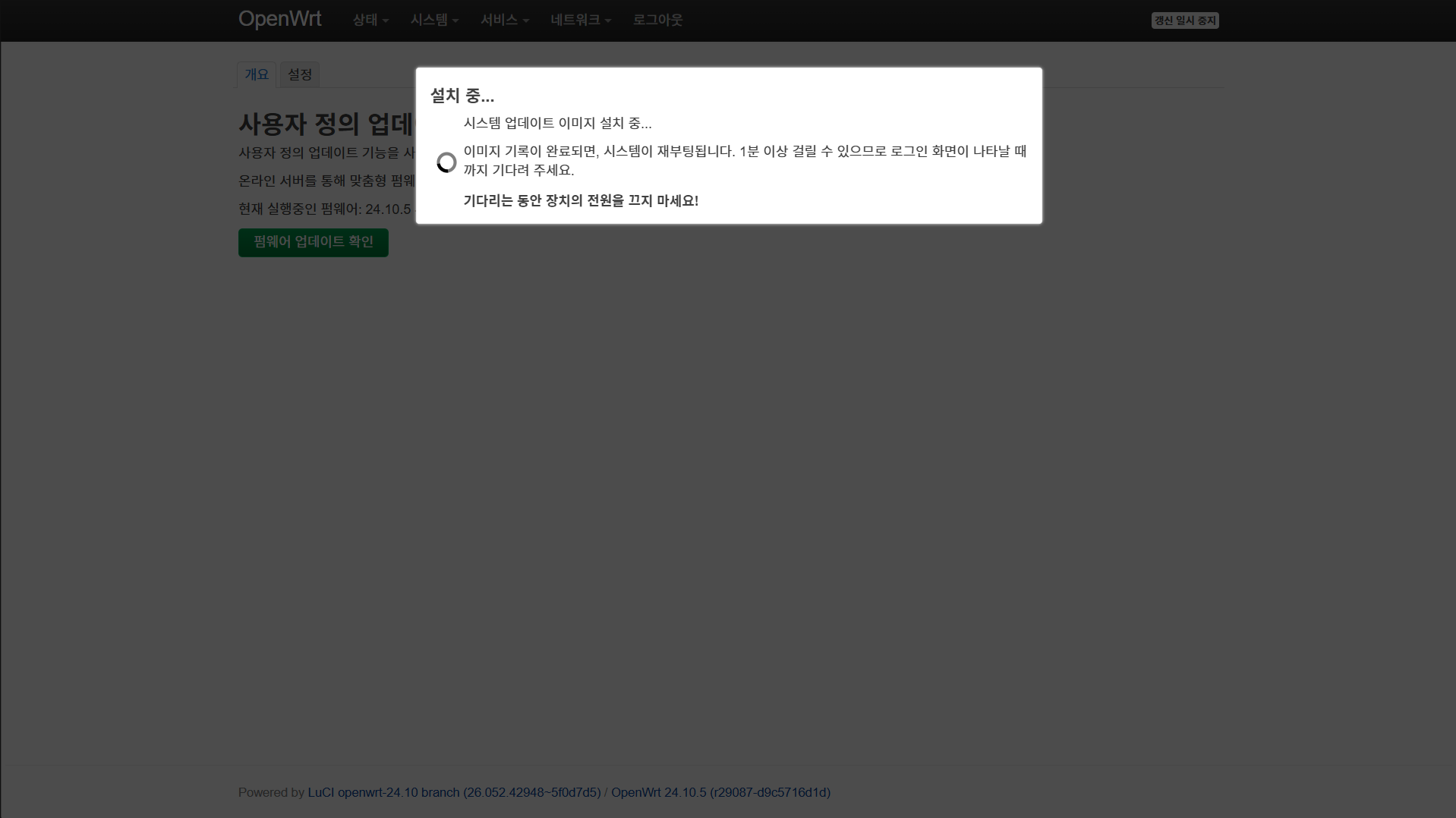Image resolution: width=1456 pixels, height=818 pixels.
Task: Click the OpenWrt brand logo
Action: click(279, 20)
